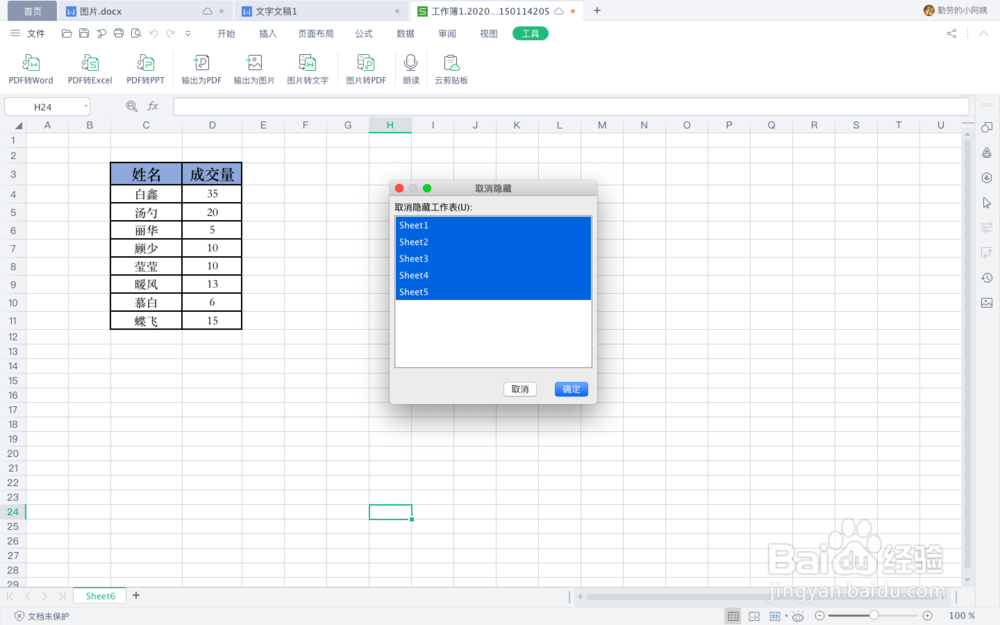
Task: Open PDF转Excel converter tool
Action: click(90, 69)
